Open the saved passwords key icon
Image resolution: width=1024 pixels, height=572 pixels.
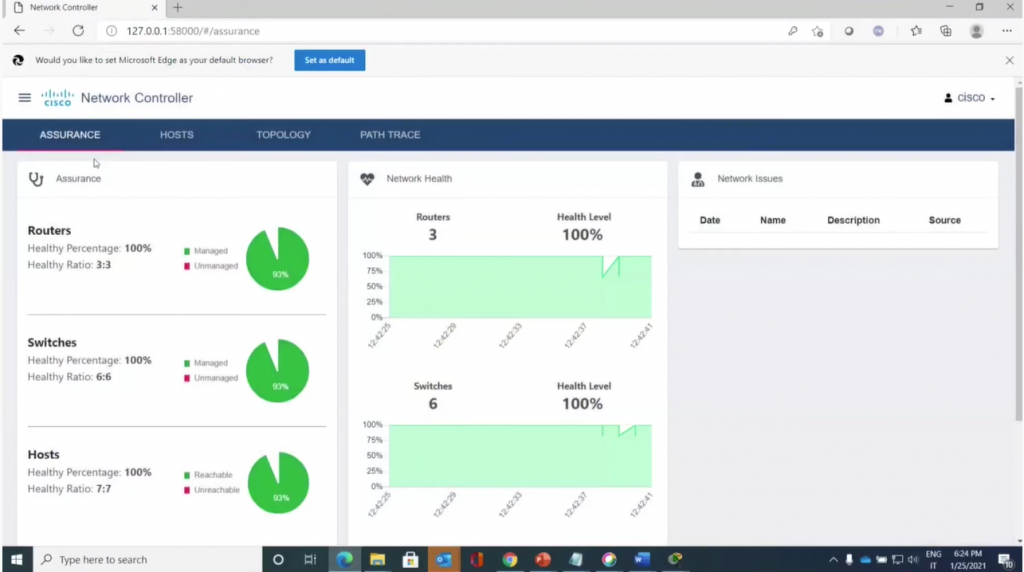[x=793, y=31]
